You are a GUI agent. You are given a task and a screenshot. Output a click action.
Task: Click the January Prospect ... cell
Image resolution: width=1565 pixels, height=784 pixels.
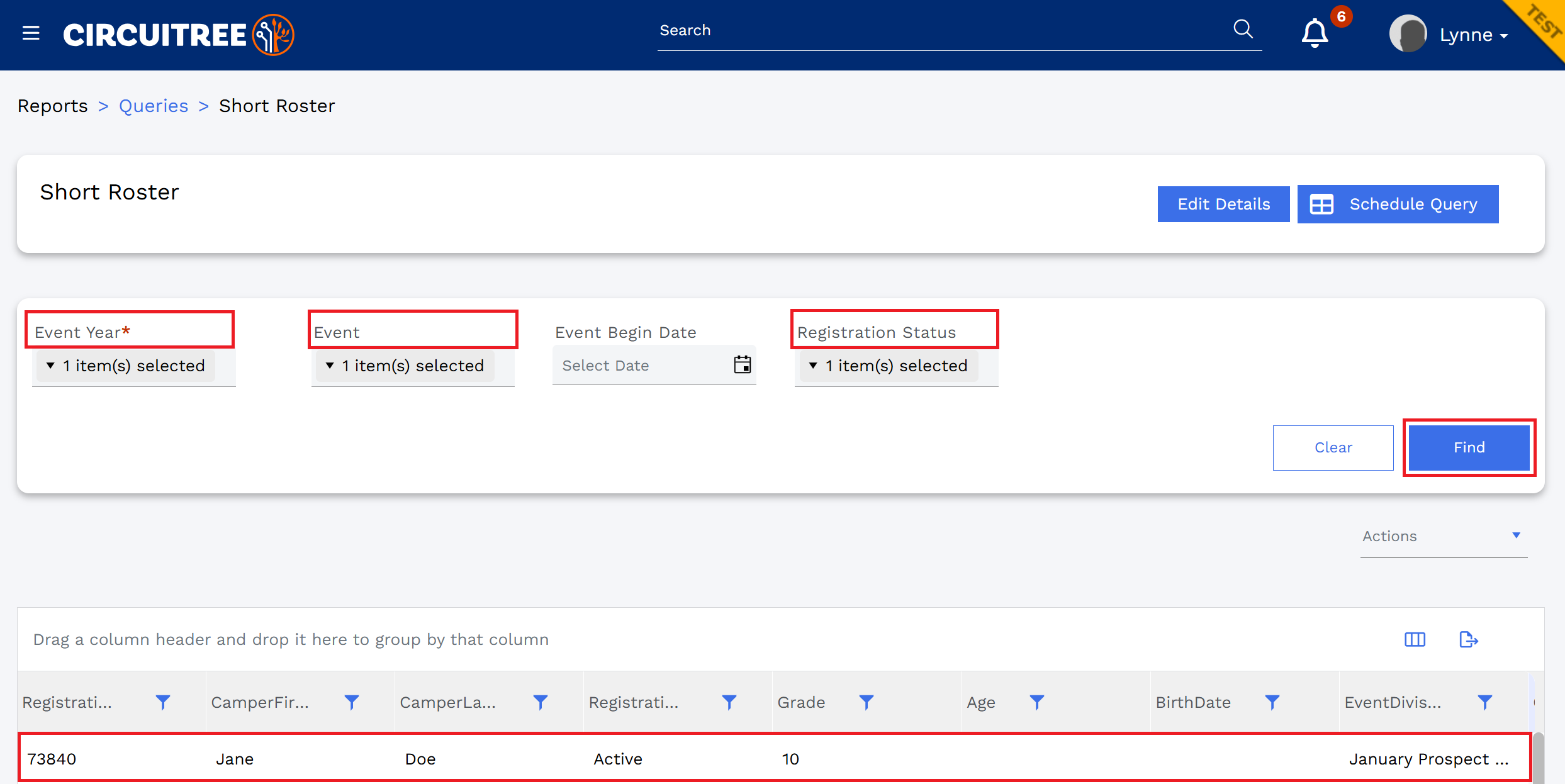coord(1428,759)
